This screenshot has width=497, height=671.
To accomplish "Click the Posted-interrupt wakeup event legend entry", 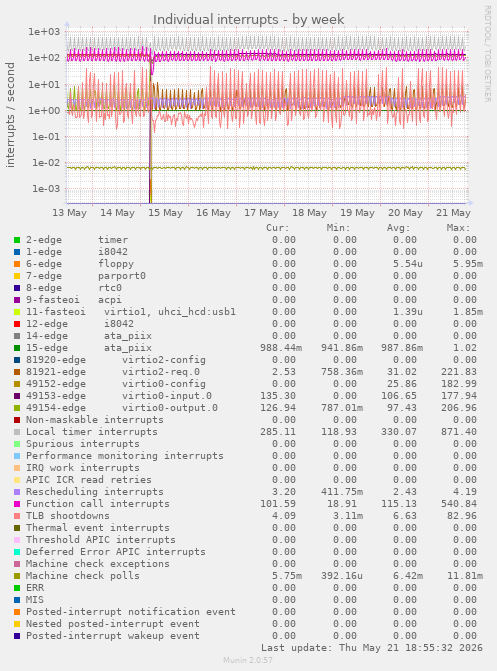I will point(113,636).
